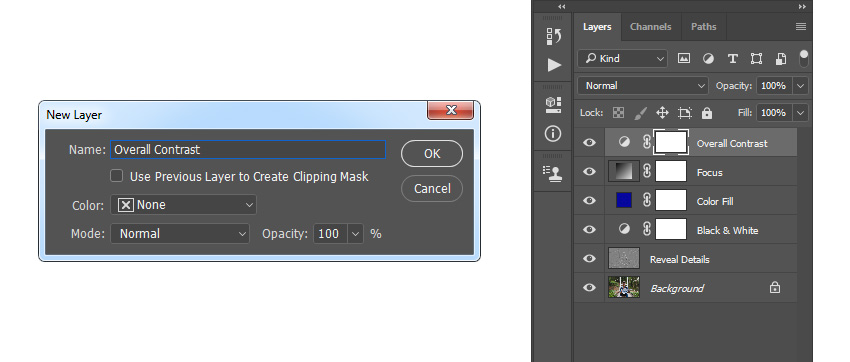850x362 pixels.
Task: Switch to the Layers tab
Action: coord(597,27)
